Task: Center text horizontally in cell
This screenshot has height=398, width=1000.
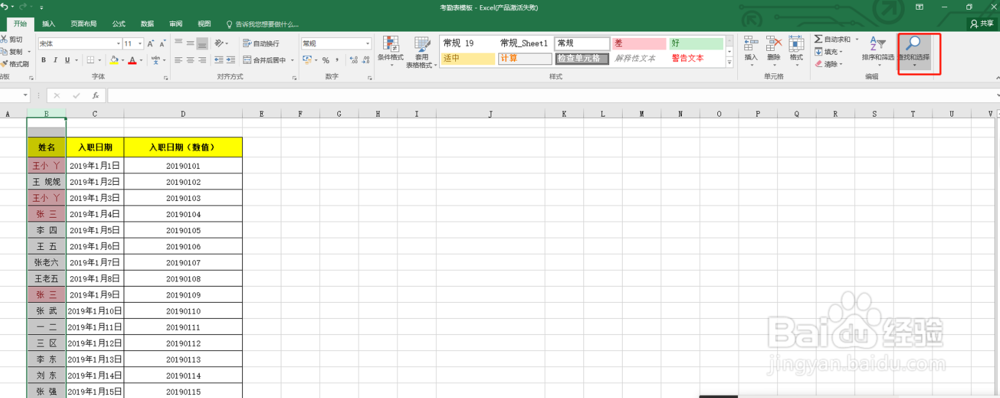Action: point(190,60)
